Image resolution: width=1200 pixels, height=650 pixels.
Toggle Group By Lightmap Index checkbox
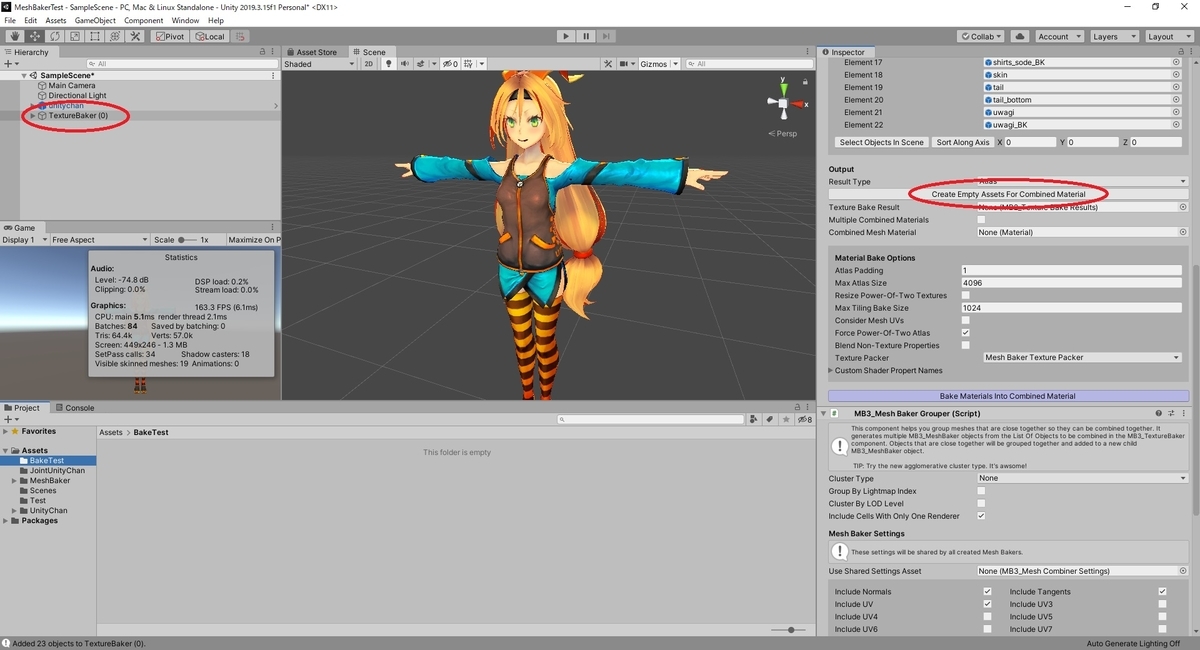[x=981, y=491]
